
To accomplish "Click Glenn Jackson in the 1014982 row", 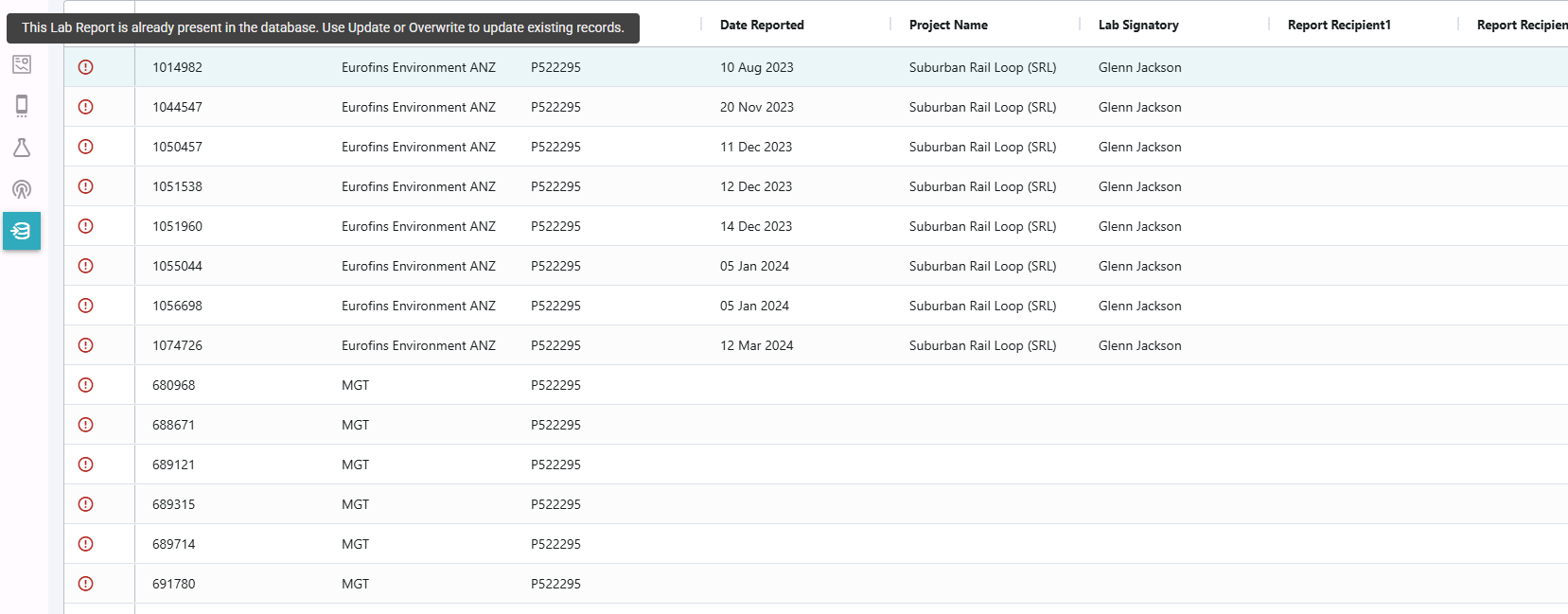I will 1139,67.
